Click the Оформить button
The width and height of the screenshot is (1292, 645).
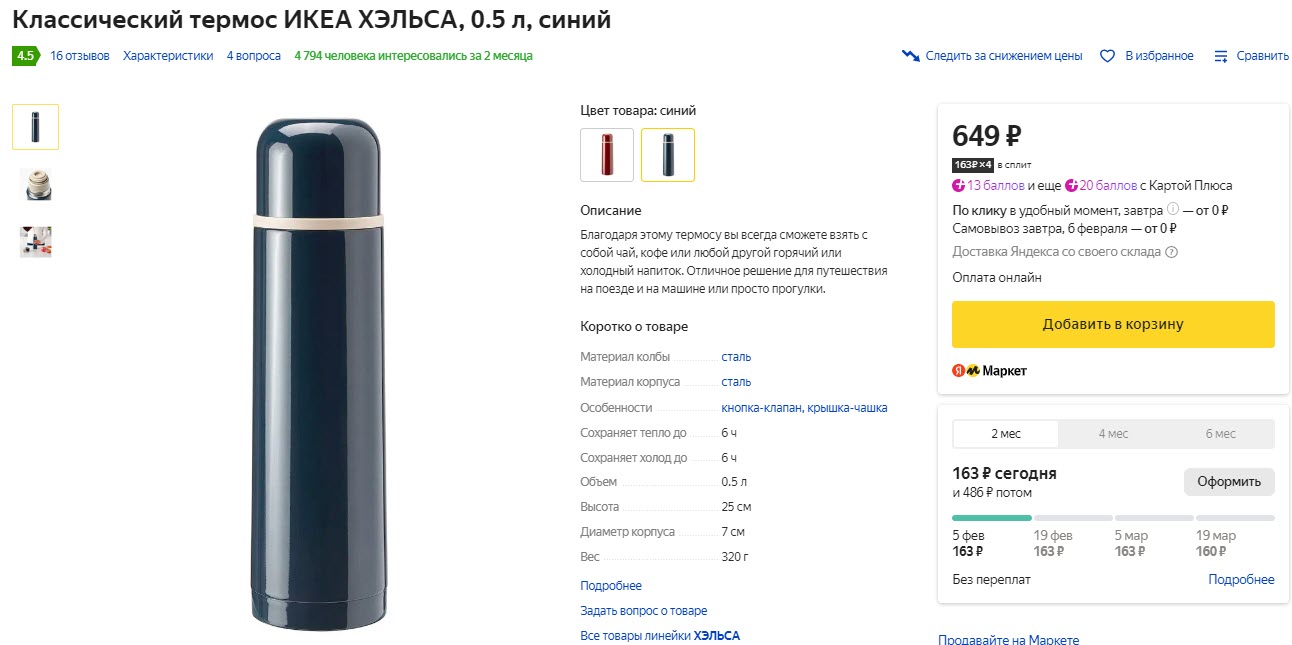pyautogui.click(x=1229, y=481)
